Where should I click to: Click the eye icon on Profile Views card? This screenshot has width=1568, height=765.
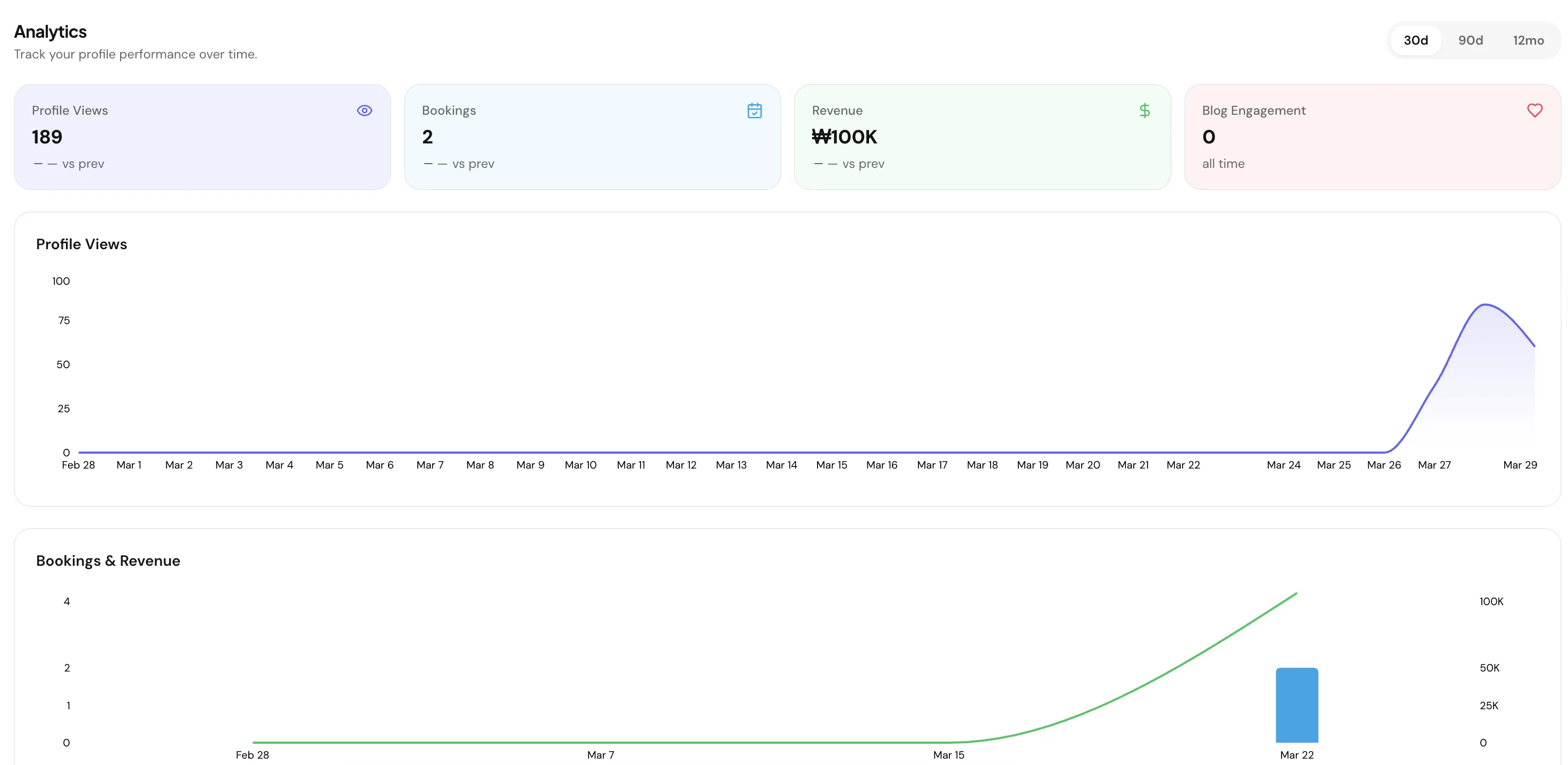pos(364,110)
